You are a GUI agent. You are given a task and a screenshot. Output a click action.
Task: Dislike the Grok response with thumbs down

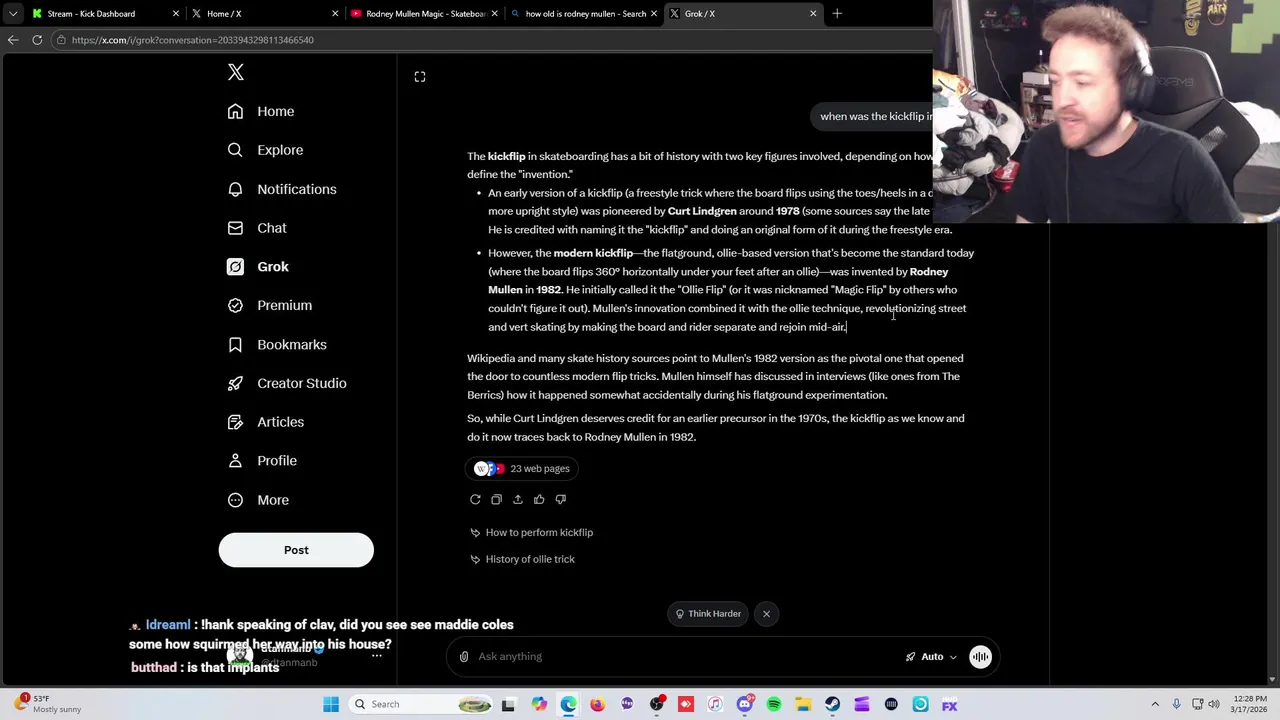[x=561, y=499]
